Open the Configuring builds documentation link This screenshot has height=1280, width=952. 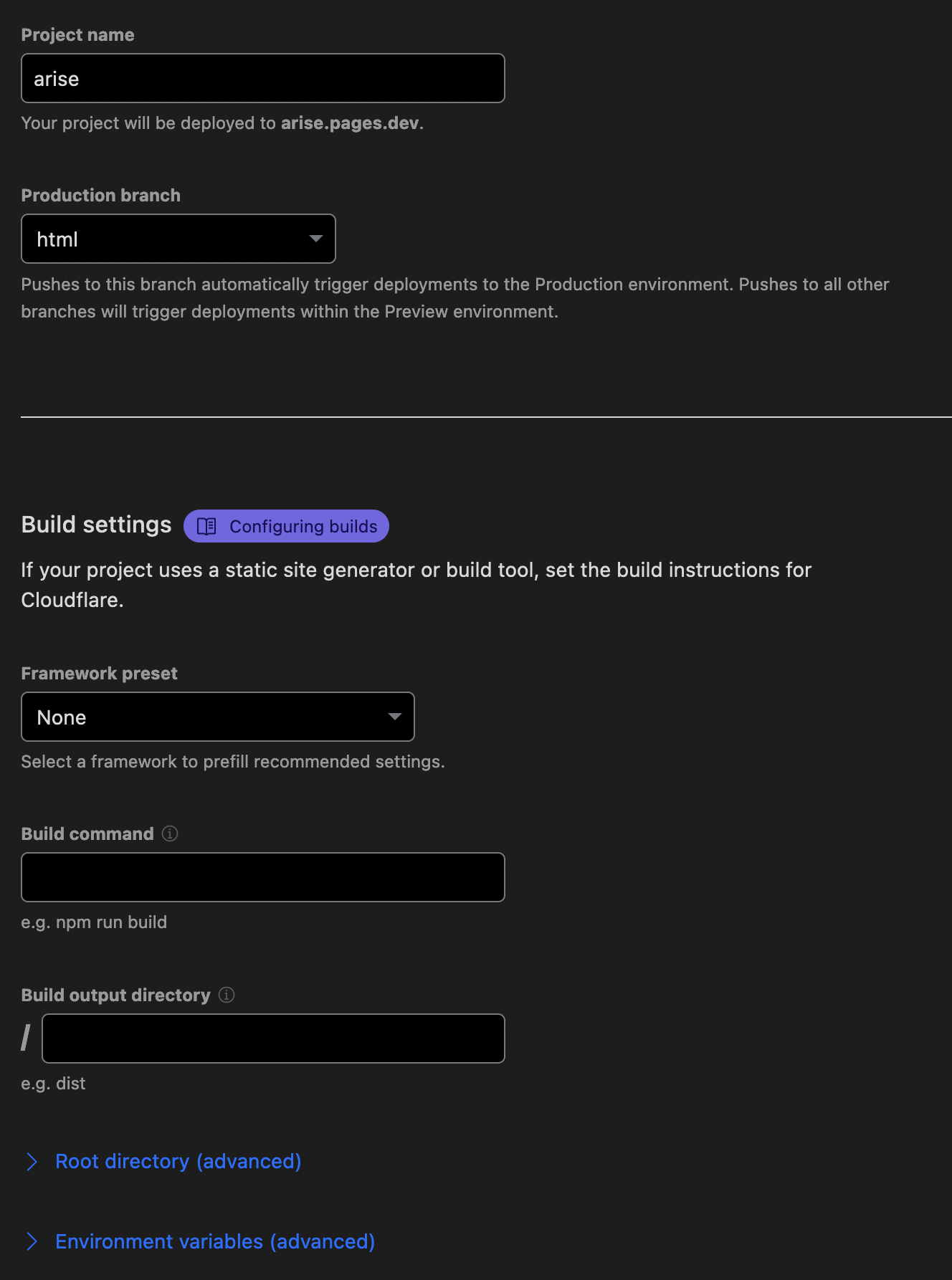pyautogui.click(x=303, y=527)
